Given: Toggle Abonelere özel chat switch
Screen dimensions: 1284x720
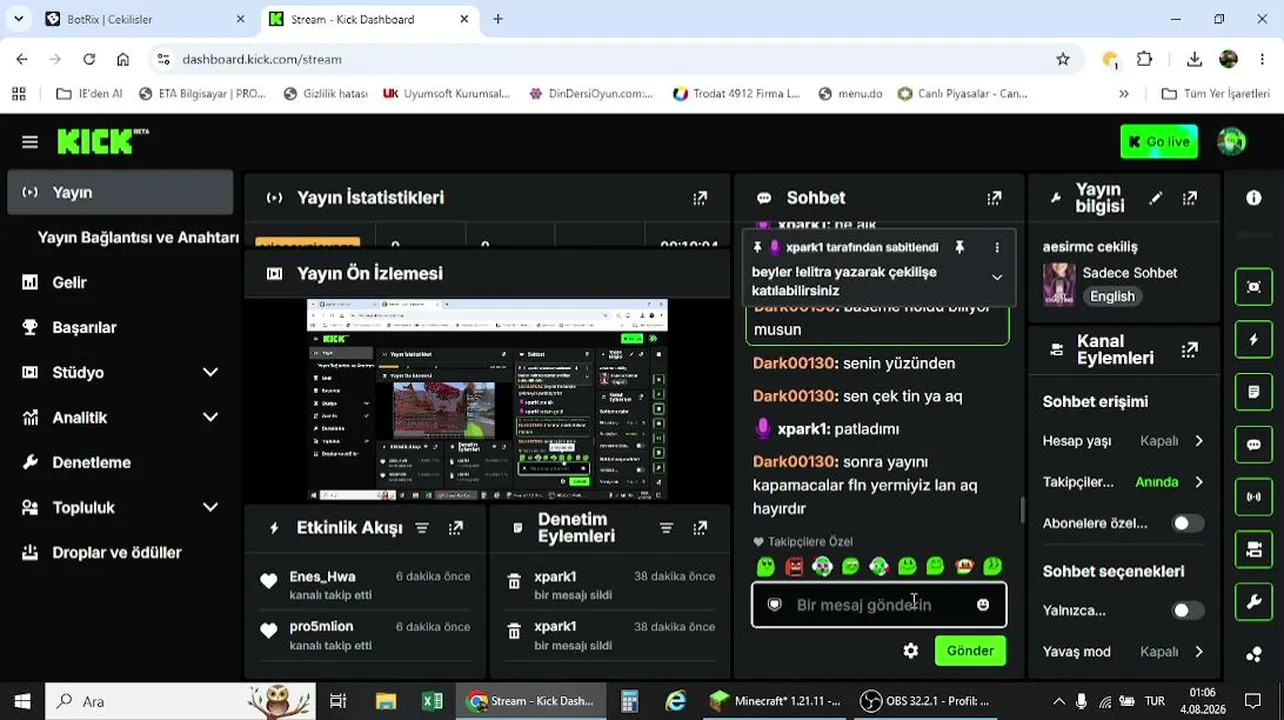Looking at the screenshot, I should tap(1187, 523).
